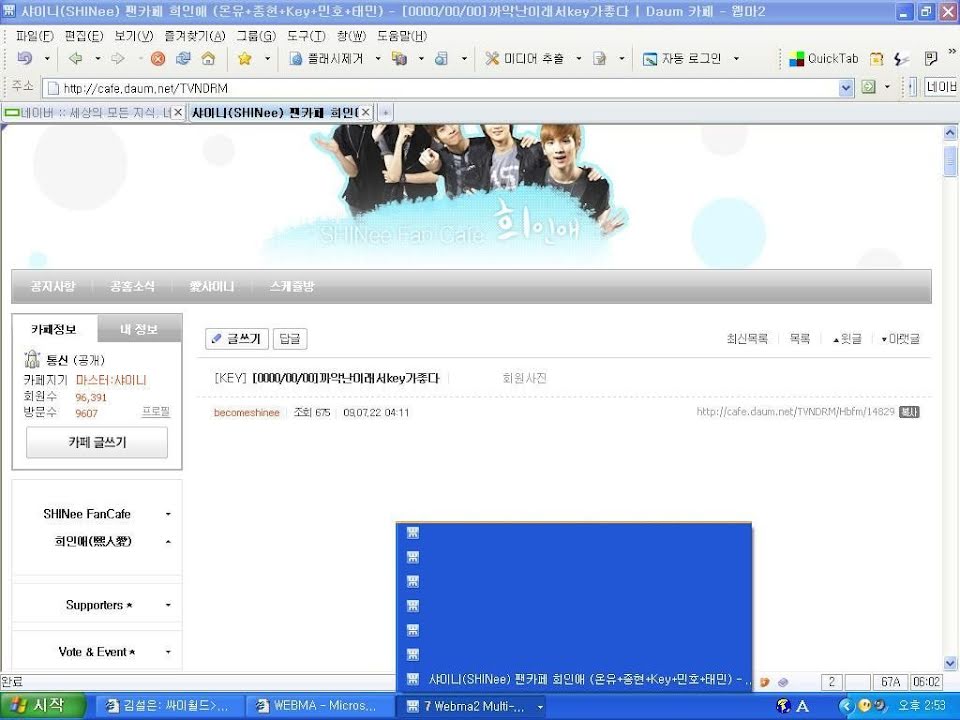Screen dimensions: 960x720
Task: Copy post URL with 복사 button
Action: pos(909,413)
